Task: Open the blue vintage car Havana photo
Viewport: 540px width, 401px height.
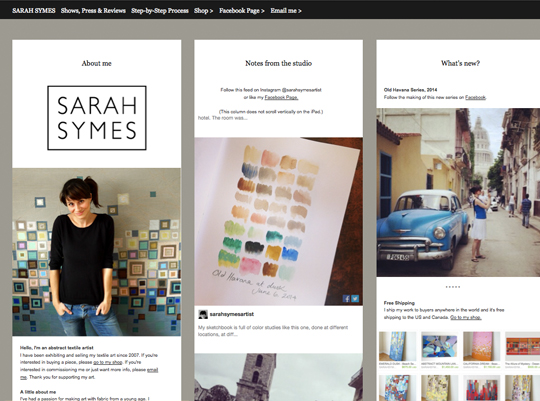Action: (x=458, y=192)
